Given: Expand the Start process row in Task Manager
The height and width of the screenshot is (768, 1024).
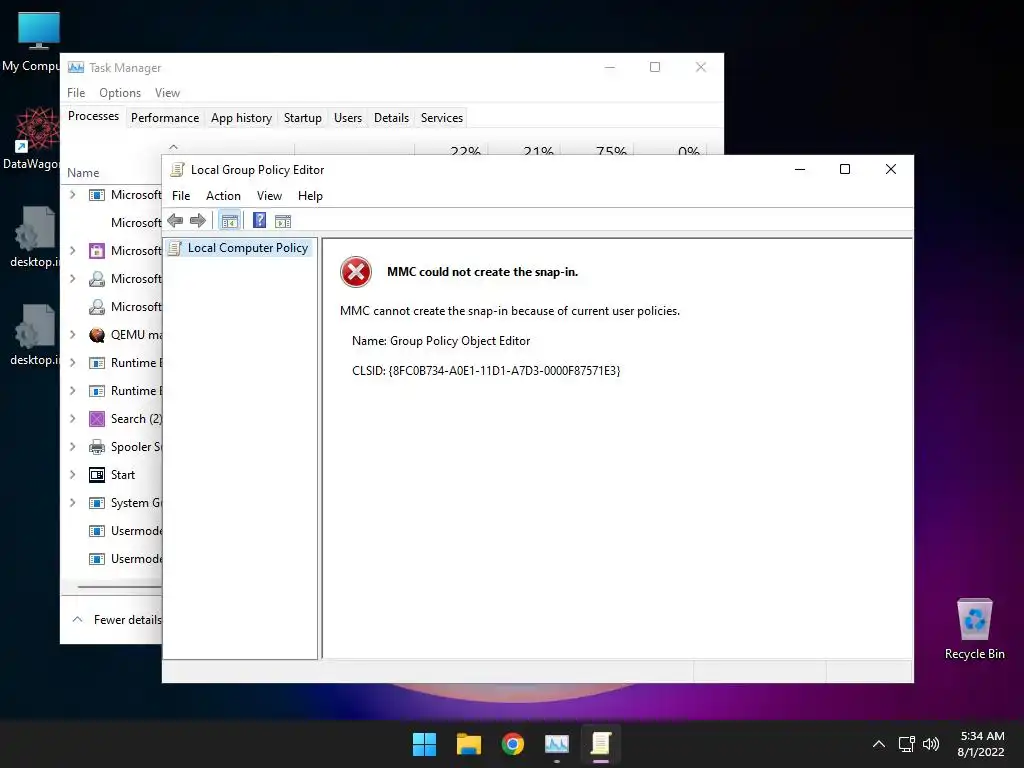Looking at the screenshot, I should [72, 475].
